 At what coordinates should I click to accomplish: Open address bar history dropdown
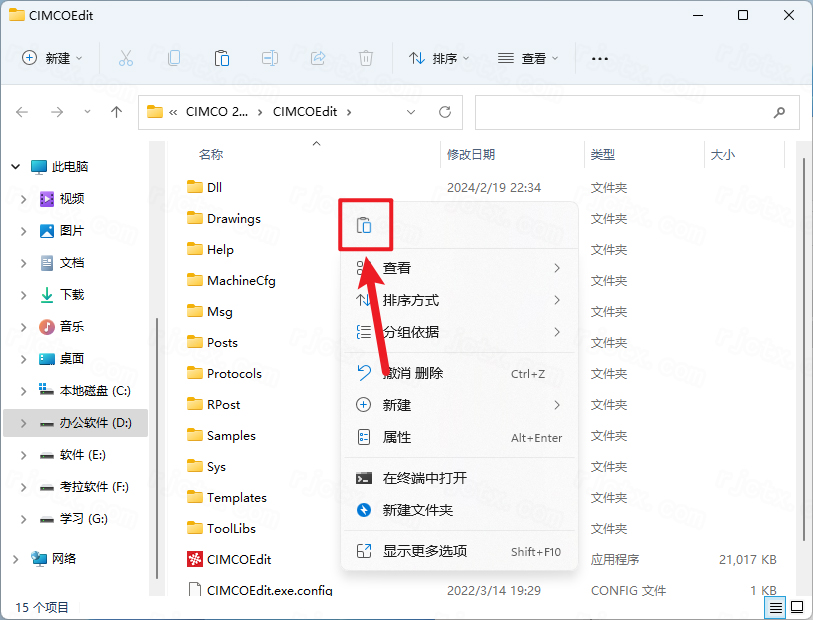411,112
